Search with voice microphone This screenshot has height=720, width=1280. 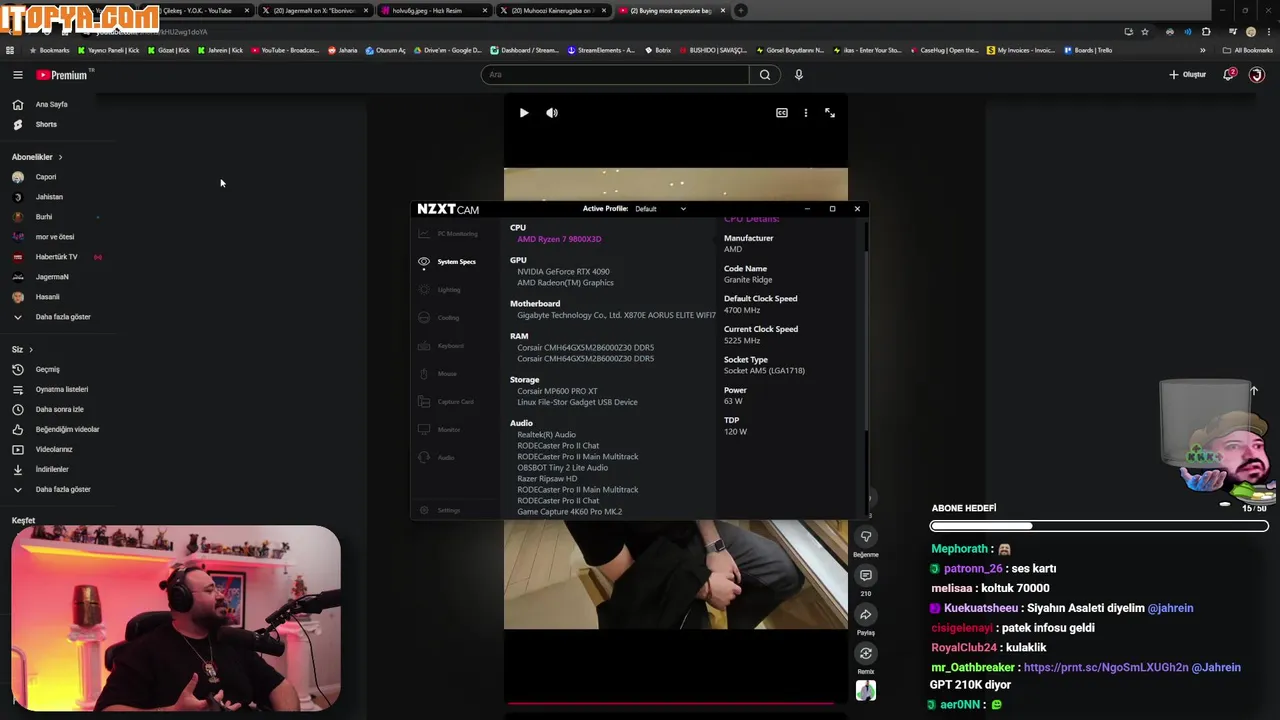point(798,75)
